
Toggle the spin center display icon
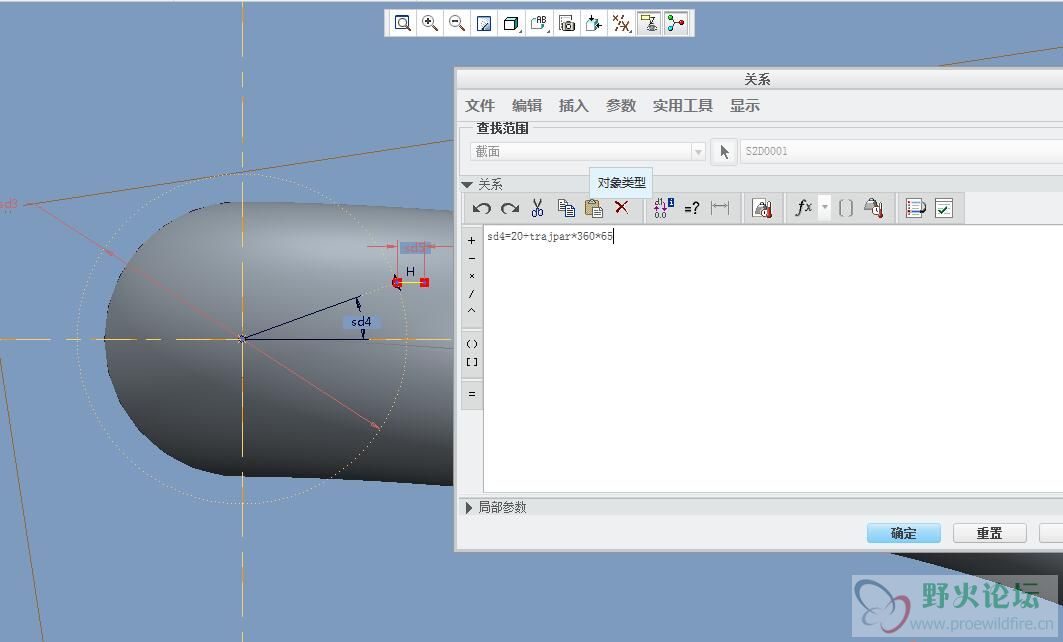click(676, 24)
